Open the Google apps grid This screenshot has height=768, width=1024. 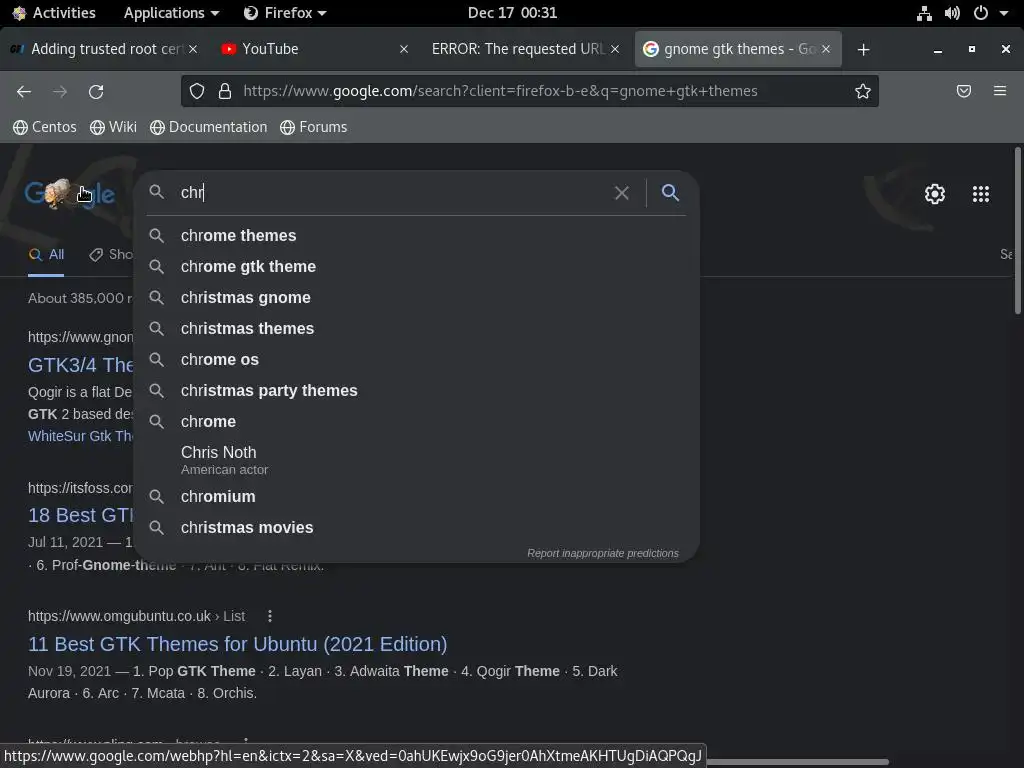point(980,194)
